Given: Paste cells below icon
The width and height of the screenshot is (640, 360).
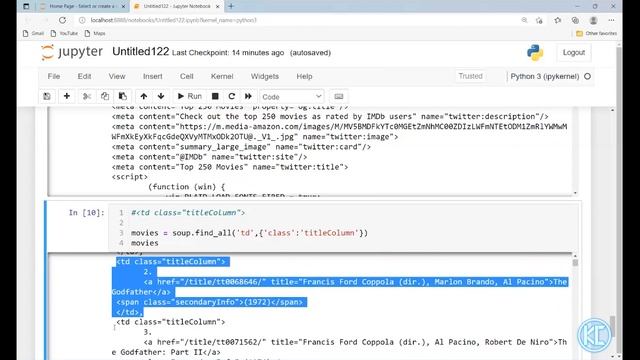Looking at the screenshot, I should (122, 96).
